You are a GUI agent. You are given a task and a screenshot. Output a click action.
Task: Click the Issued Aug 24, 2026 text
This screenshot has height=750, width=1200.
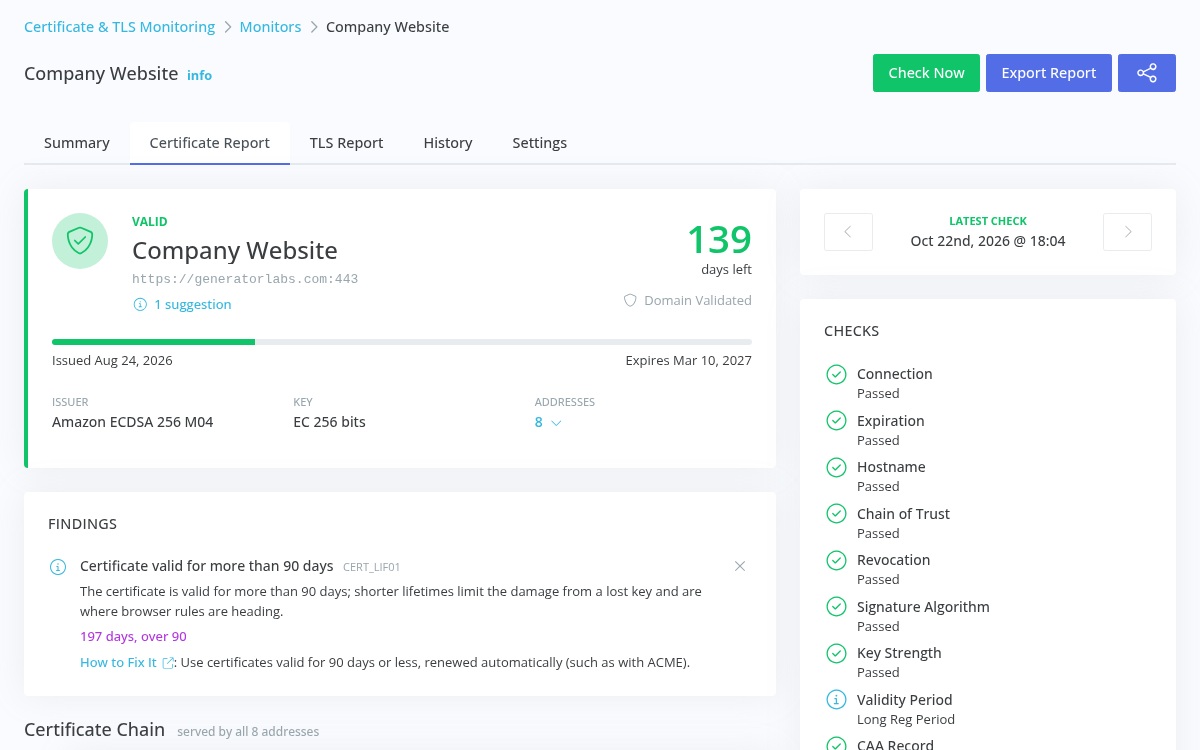click(x=112, y=360)
